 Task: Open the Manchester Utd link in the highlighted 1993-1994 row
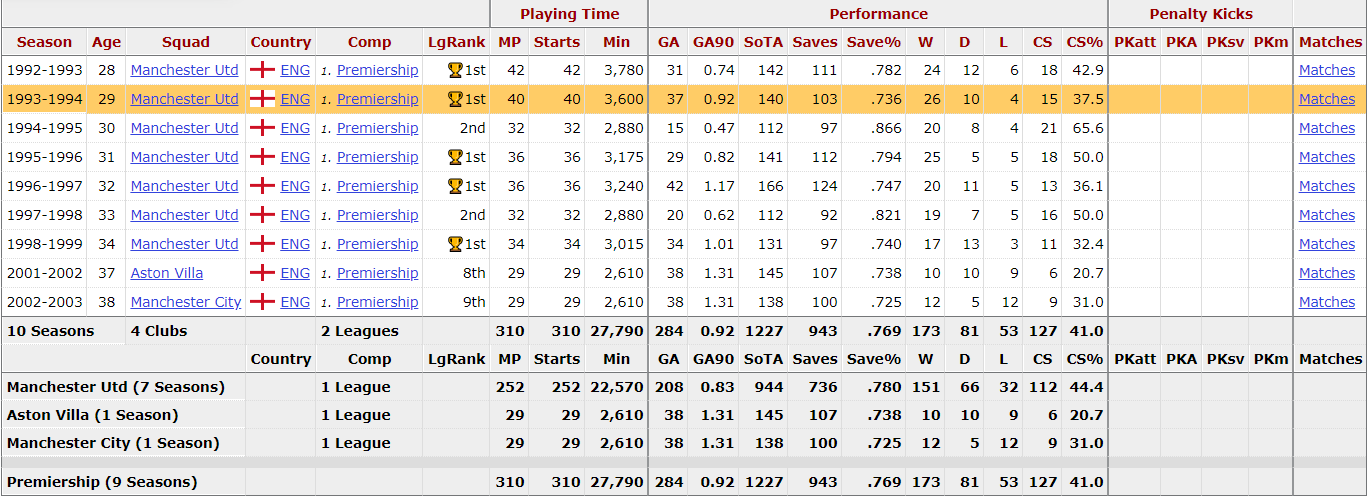(185, 99)
